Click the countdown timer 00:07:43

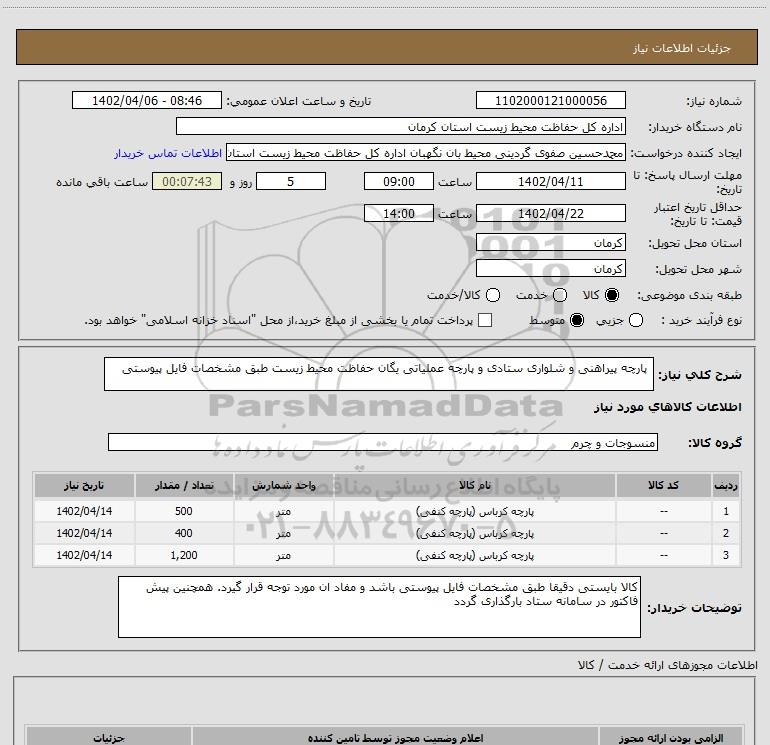[x=187, y=181]
